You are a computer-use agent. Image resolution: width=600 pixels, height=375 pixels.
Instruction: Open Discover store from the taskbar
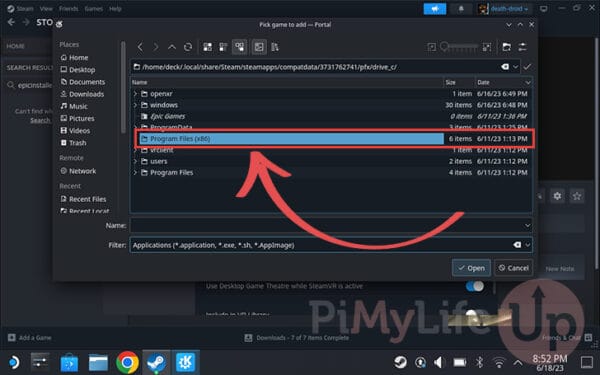coord(69,362)
